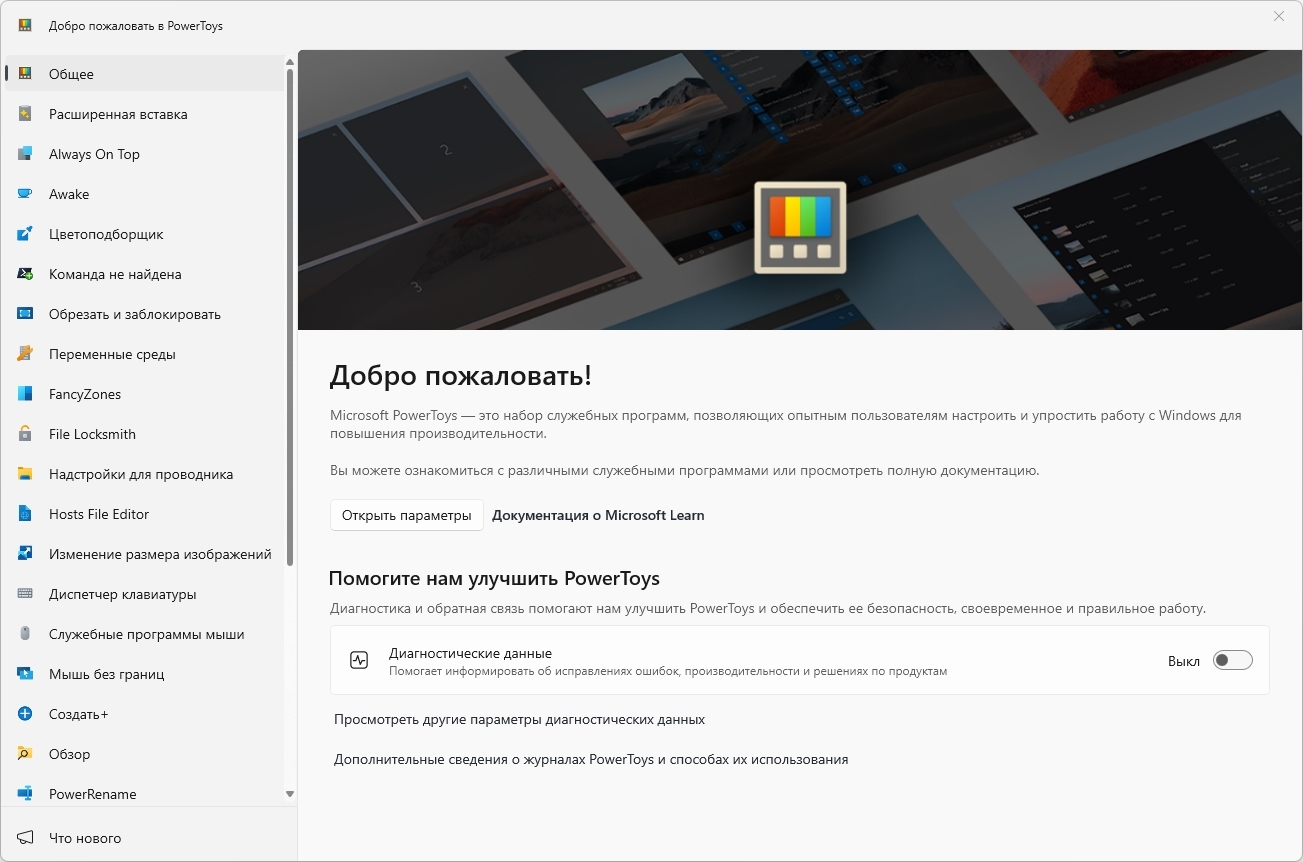Click the Что нового megaphone icon

[25, 838]
